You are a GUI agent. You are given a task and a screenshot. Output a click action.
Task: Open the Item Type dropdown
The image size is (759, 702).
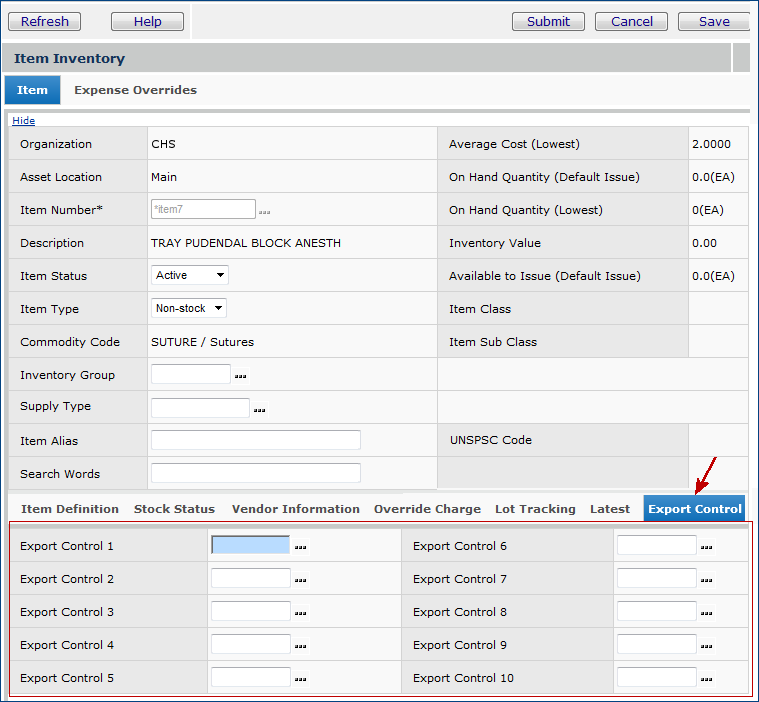[189, 308]
